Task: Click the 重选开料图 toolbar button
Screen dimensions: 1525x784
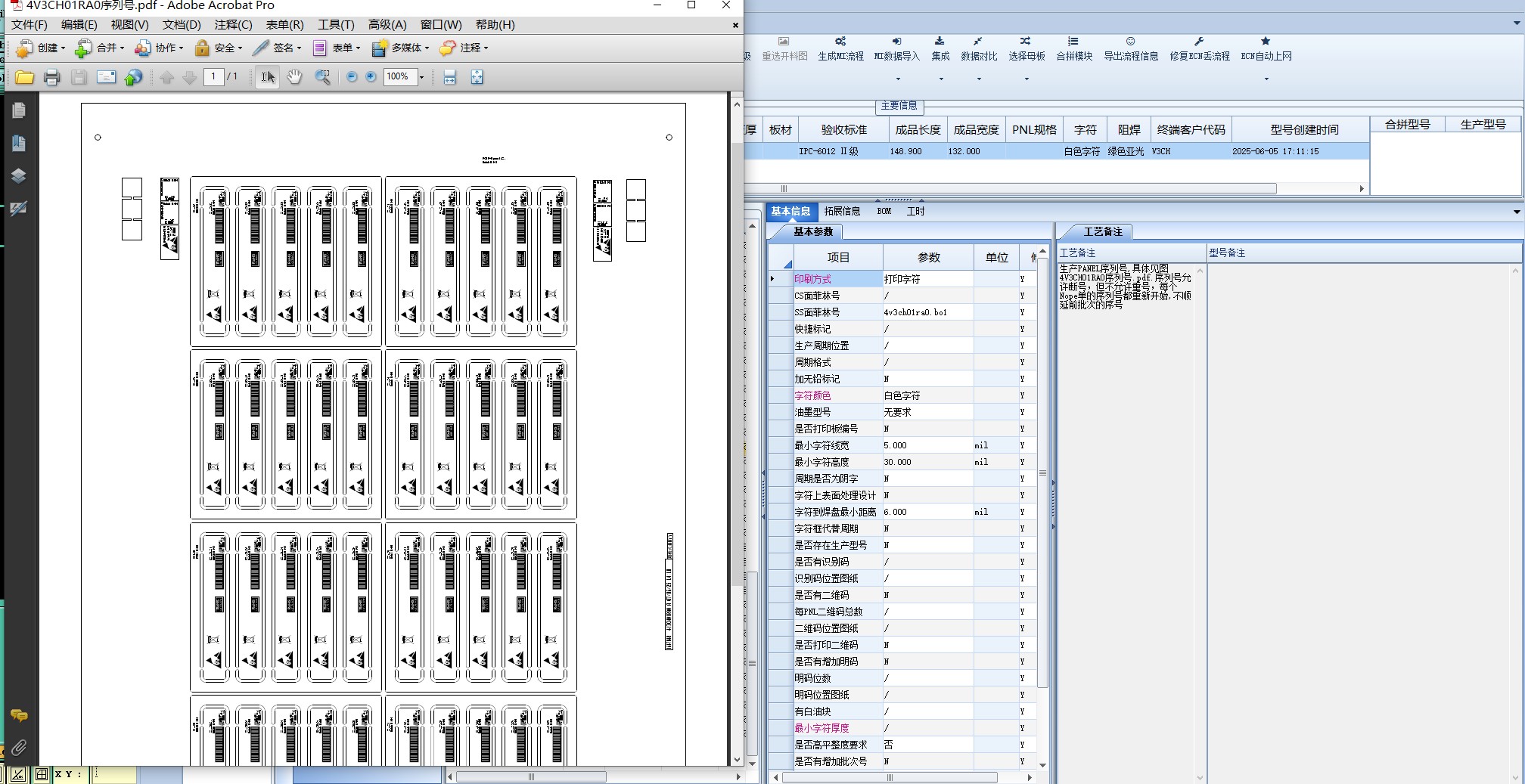Action: click(x=784, y=49)
